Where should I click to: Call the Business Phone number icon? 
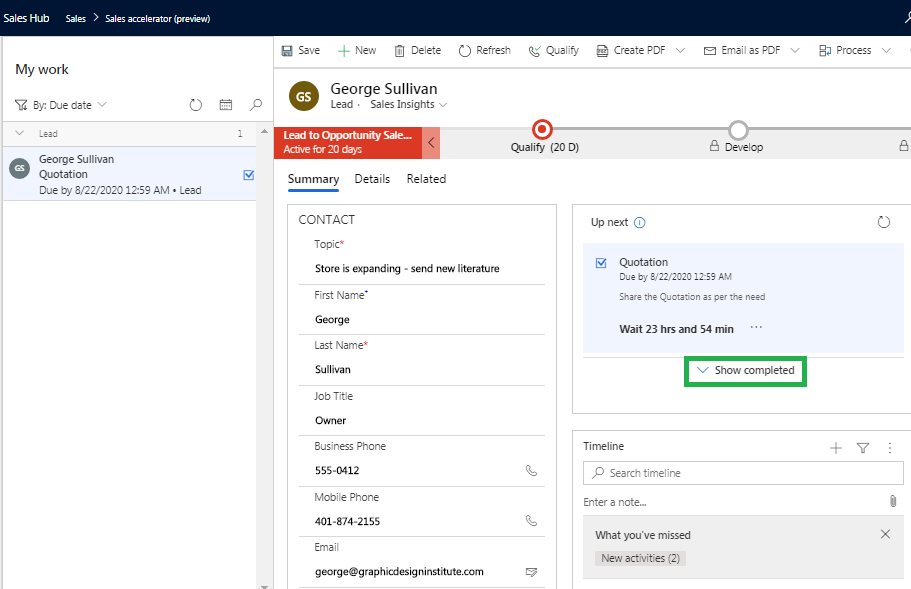(x=531, y=471)
